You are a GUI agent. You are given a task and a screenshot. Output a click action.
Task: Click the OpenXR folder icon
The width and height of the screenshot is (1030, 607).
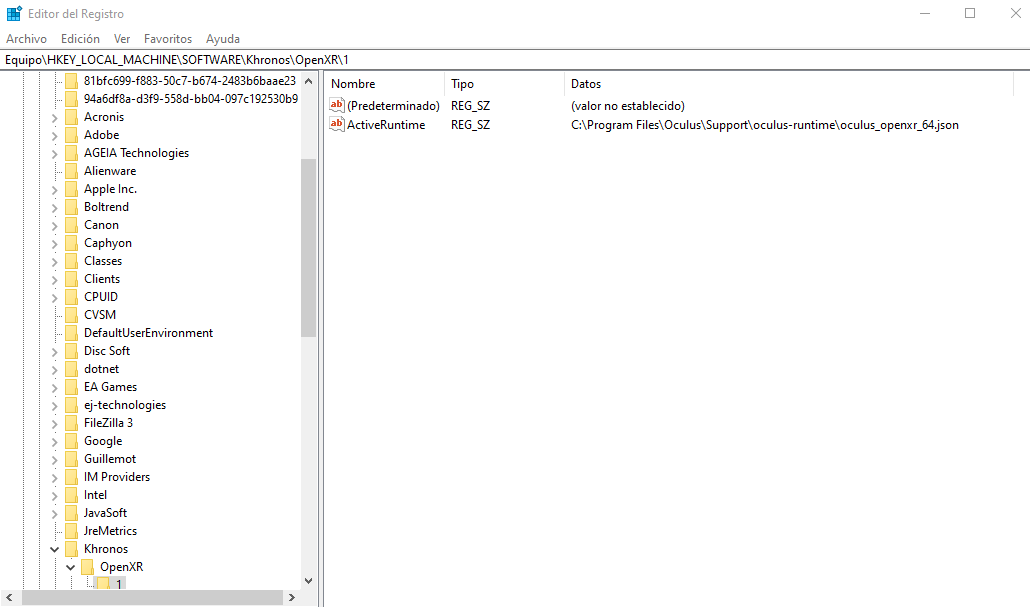pos(87,567)
